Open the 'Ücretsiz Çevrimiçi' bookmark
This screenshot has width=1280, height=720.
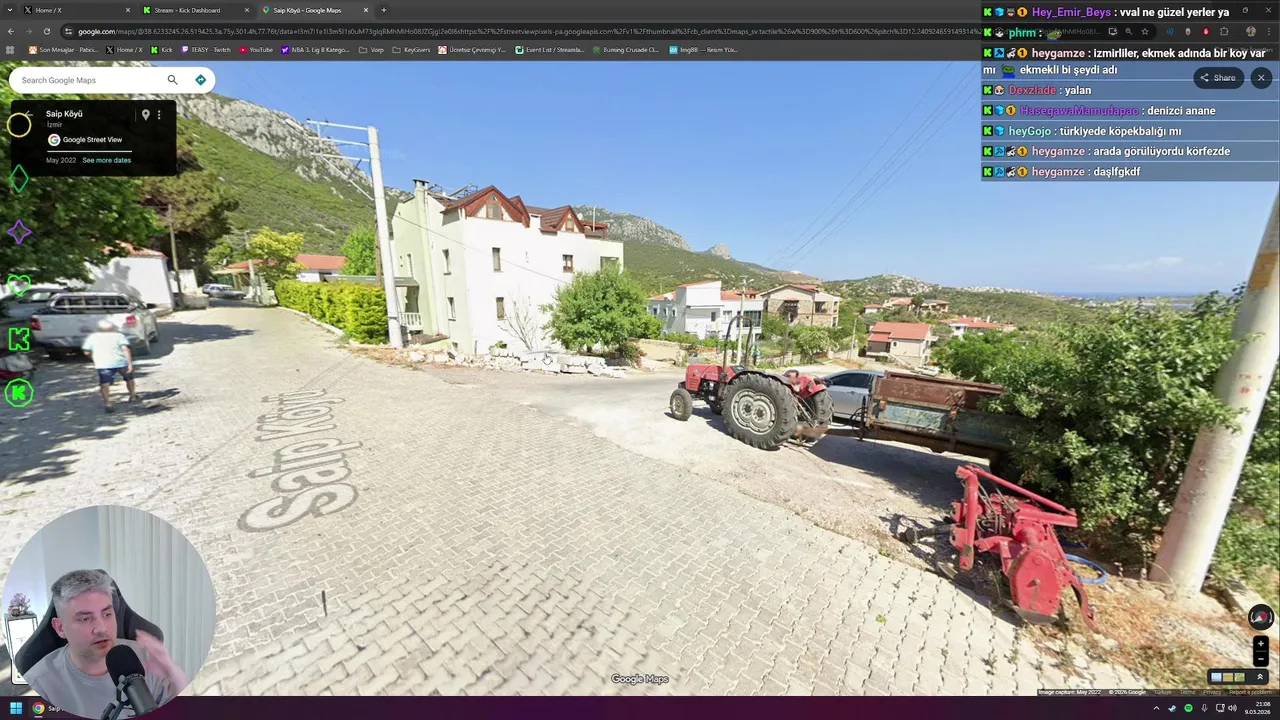coord(473,49)
